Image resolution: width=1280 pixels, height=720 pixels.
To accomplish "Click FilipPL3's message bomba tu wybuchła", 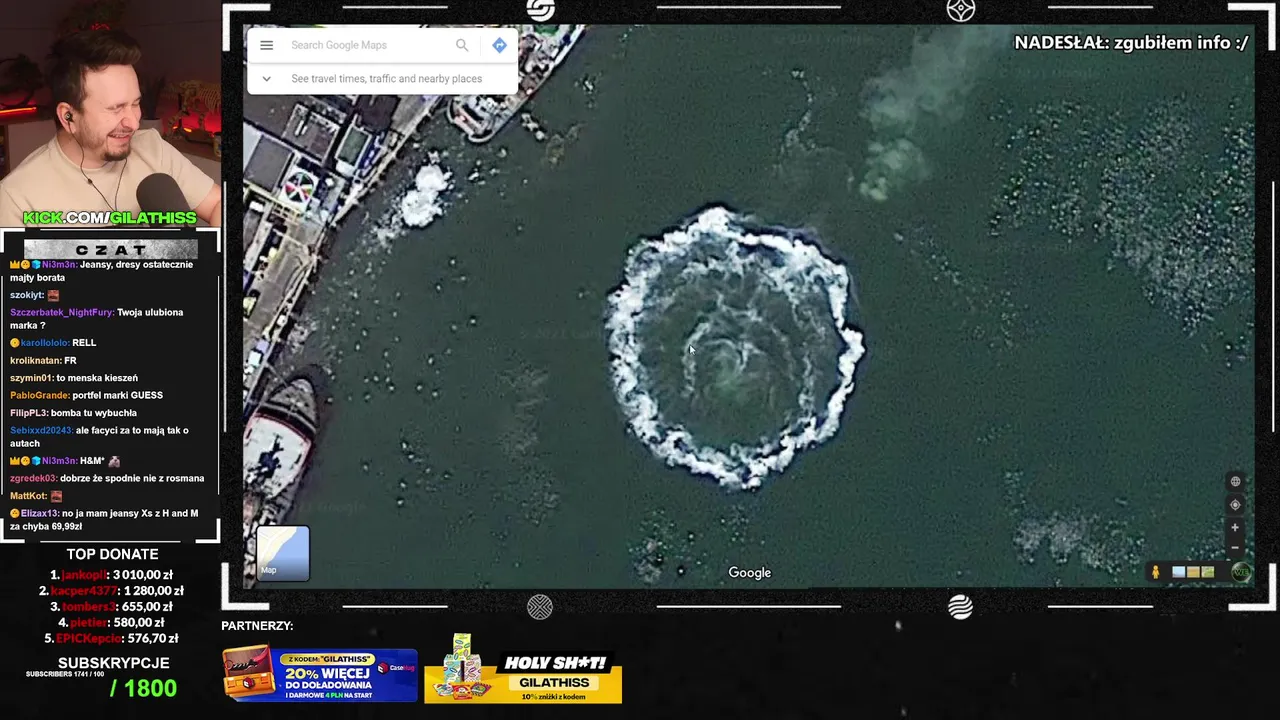I will point(96,412).
